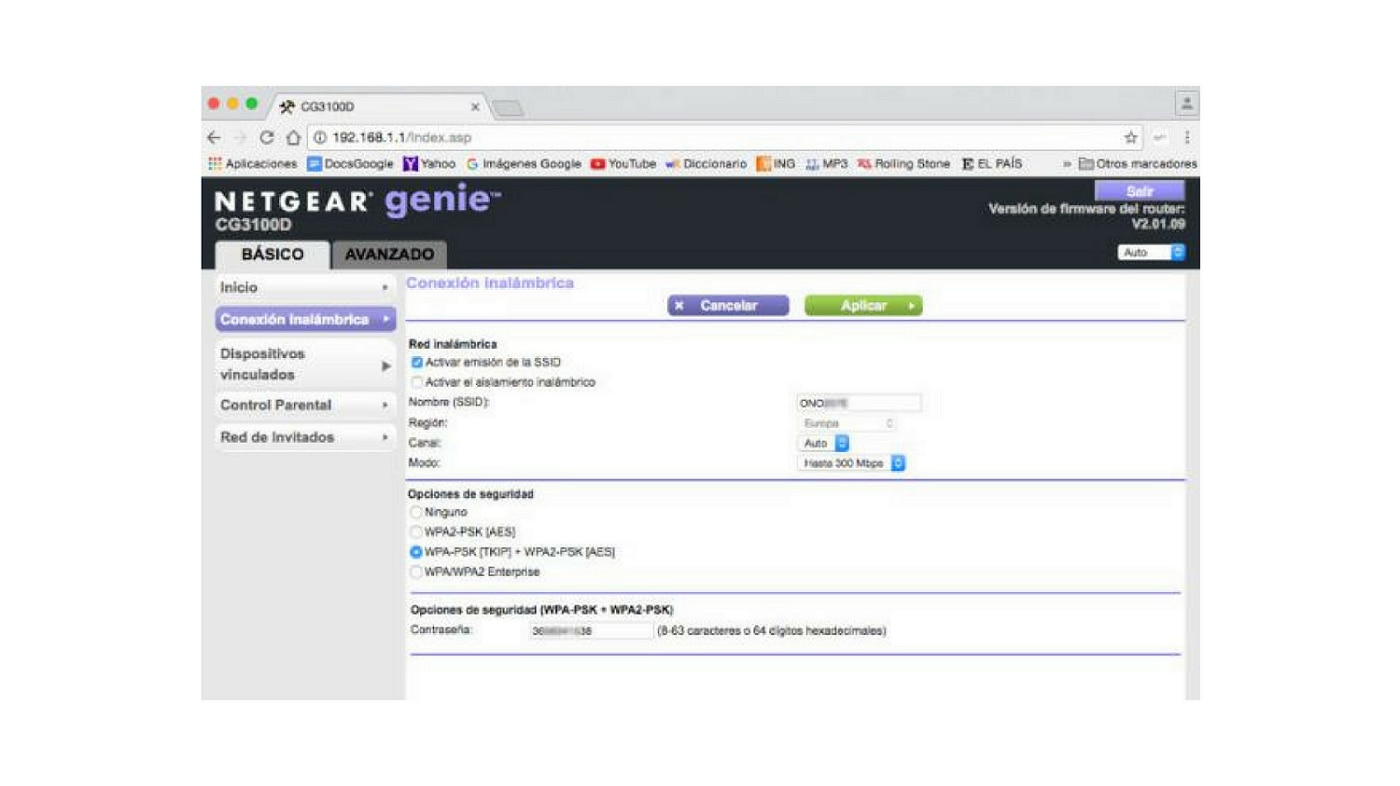Click the site info icon in address bar

(x=320, y=138)
